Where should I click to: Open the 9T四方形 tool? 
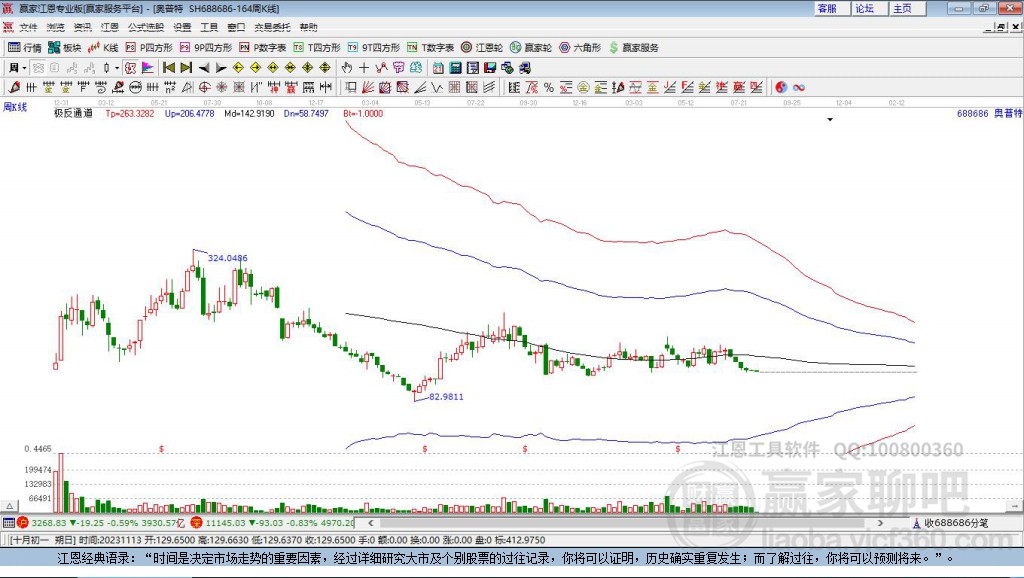pos(374,48)
